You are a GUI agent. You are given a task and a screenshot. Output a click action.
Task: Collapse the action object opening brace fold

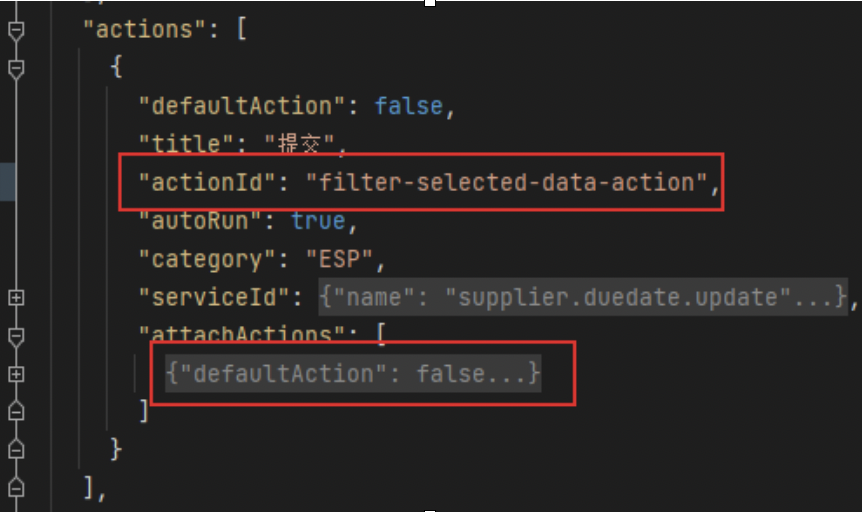coord(15,68)
